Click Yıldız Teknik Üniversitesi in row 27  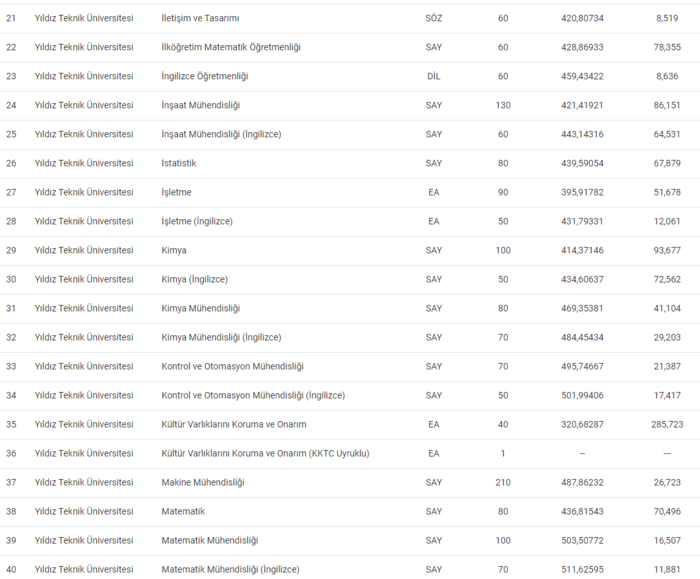coord(84,192)
